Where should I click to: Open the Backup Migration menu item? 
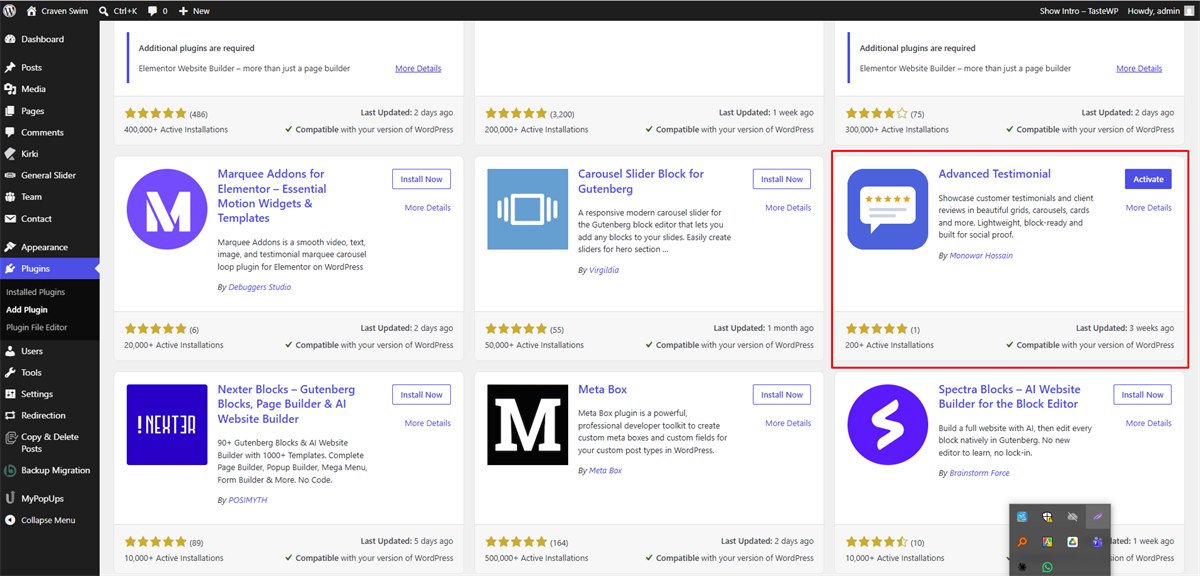pos(50,470)
